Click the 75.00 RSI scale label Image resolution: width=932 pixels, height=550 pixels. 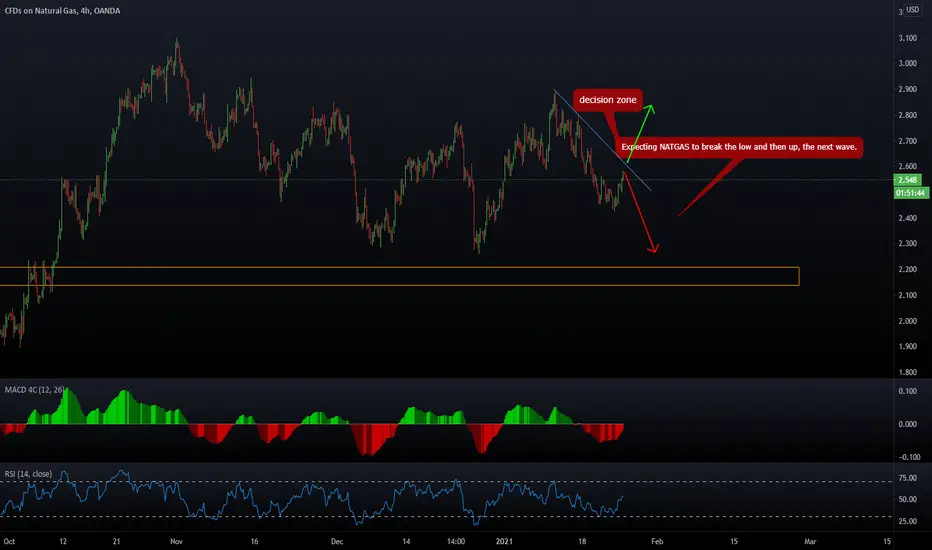[x=908, y=478]
